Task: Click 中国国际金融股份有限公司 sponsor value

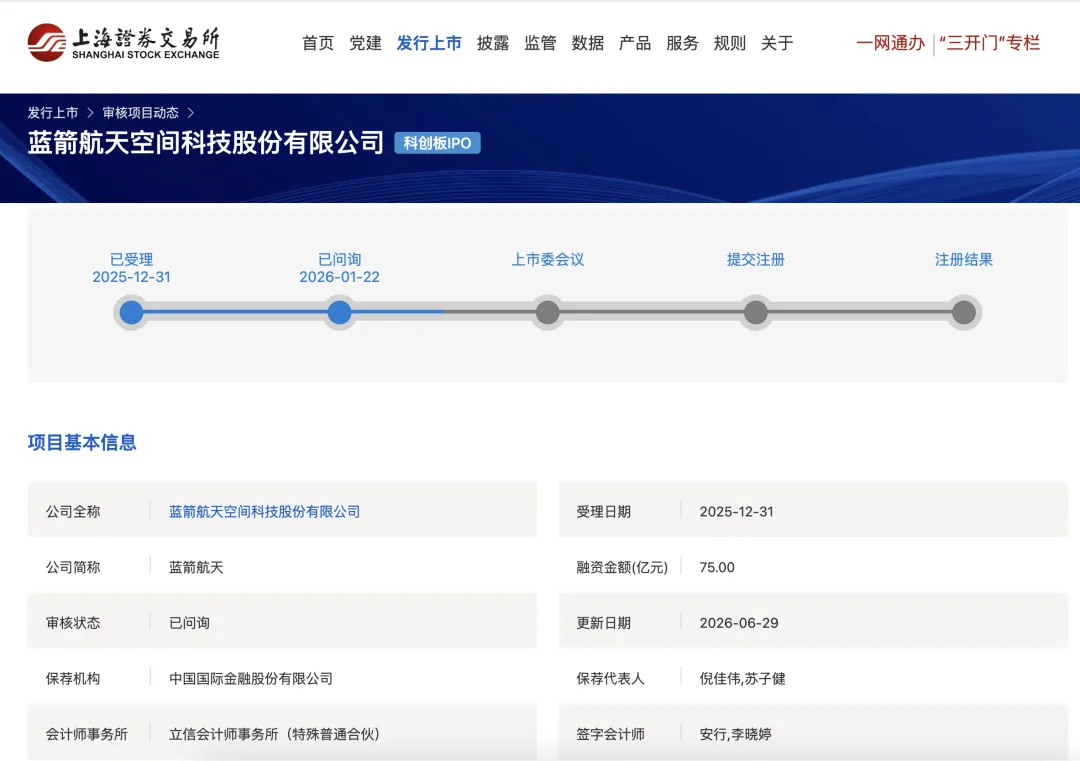Action: coord(251,678)
